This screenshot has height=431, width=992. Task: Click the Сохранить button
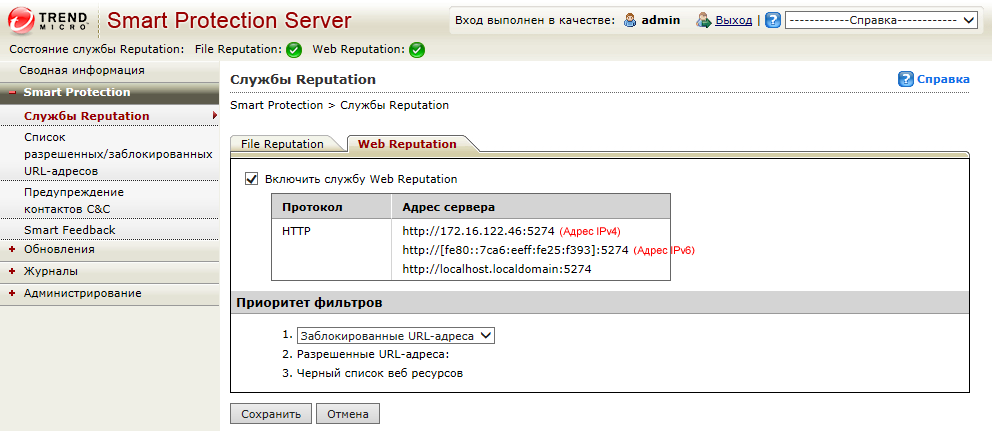270,414
